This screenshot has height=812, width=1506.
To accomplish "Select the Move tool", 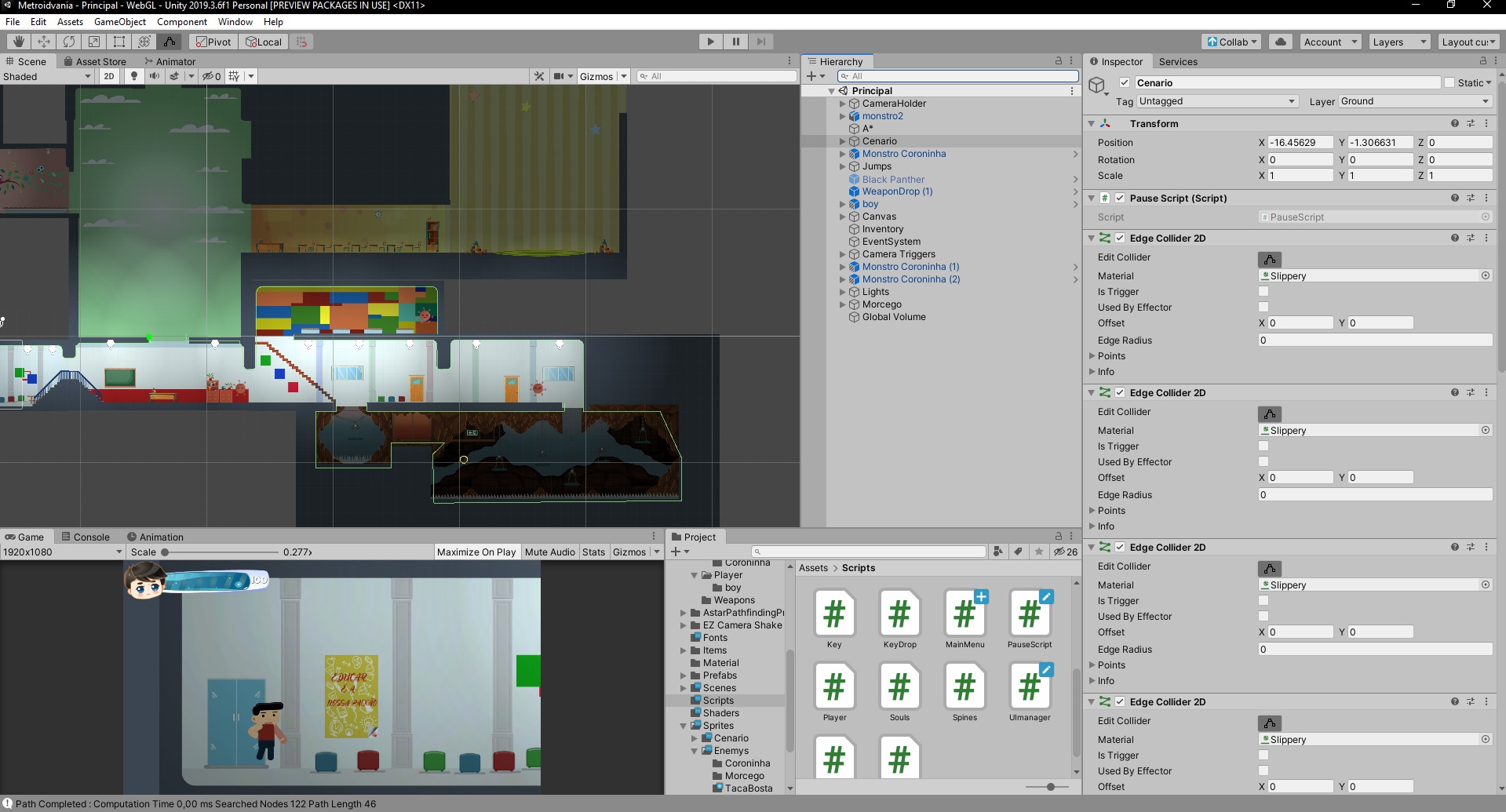I will pos(44,42).
